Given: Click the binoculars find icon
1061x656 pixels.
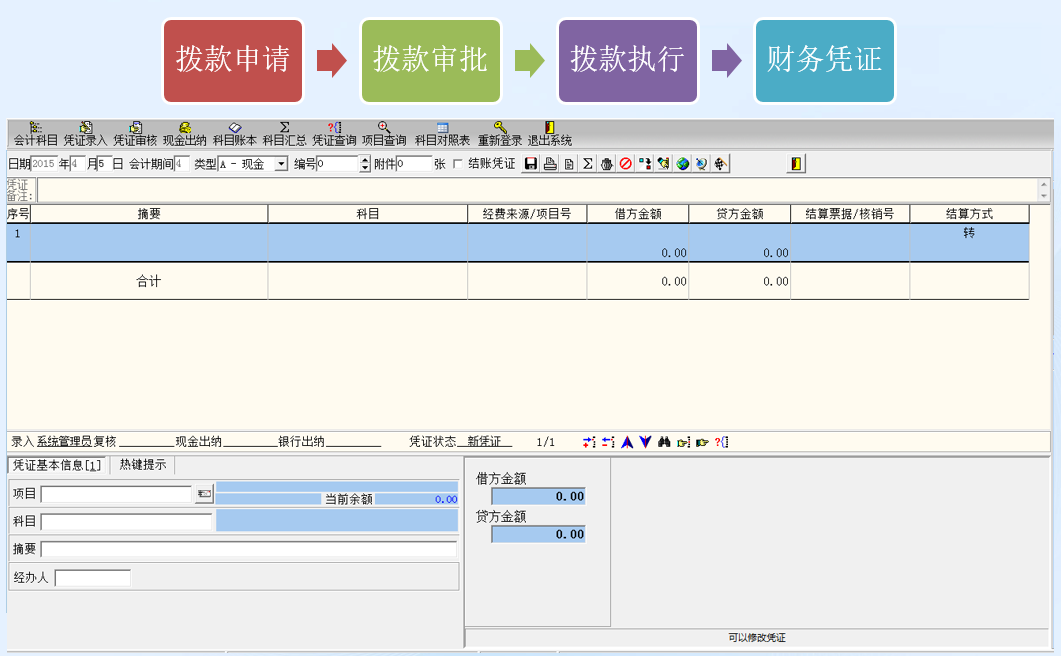Looking at the screenshot, I should click(663, 442).
